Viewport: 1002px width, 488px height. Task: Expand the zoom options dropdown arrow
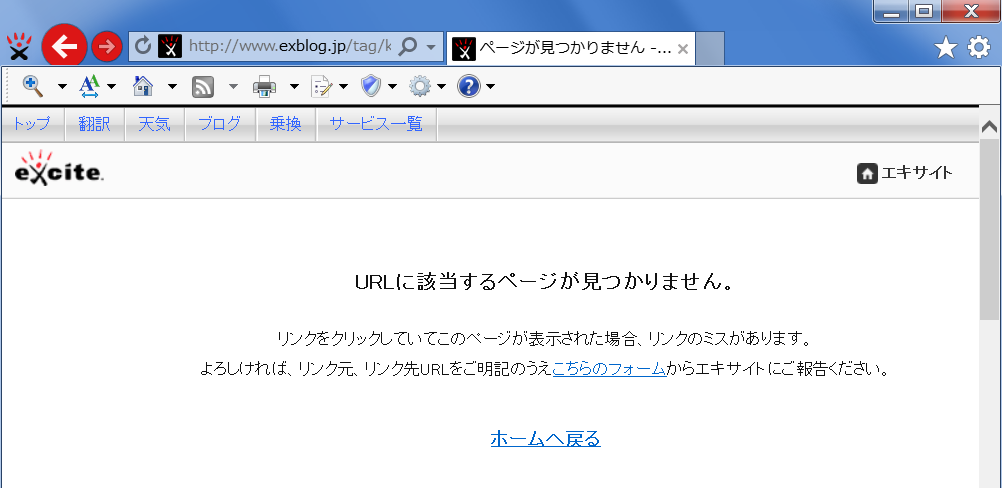62,86
